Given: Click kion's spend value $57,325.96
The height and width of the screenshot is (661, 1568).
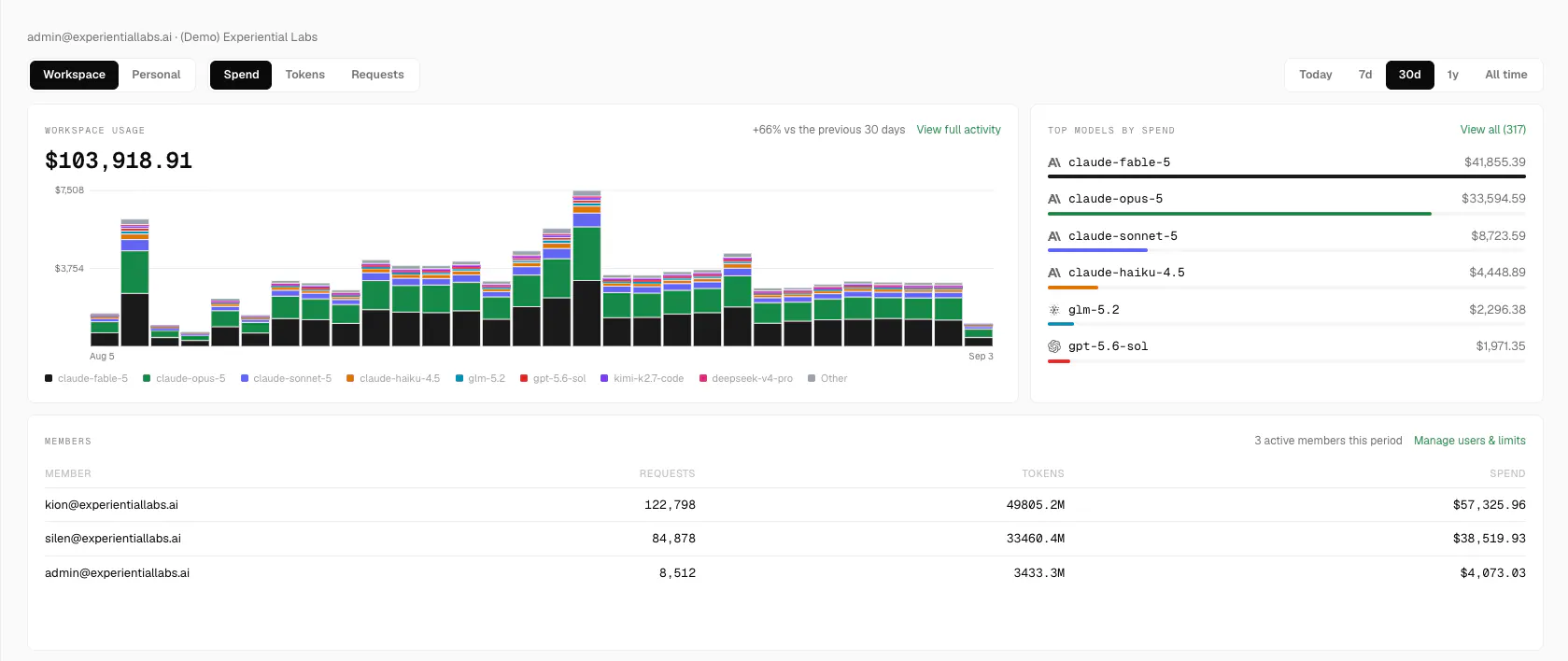Looking at the screenshot, I should pos(1489,505).
